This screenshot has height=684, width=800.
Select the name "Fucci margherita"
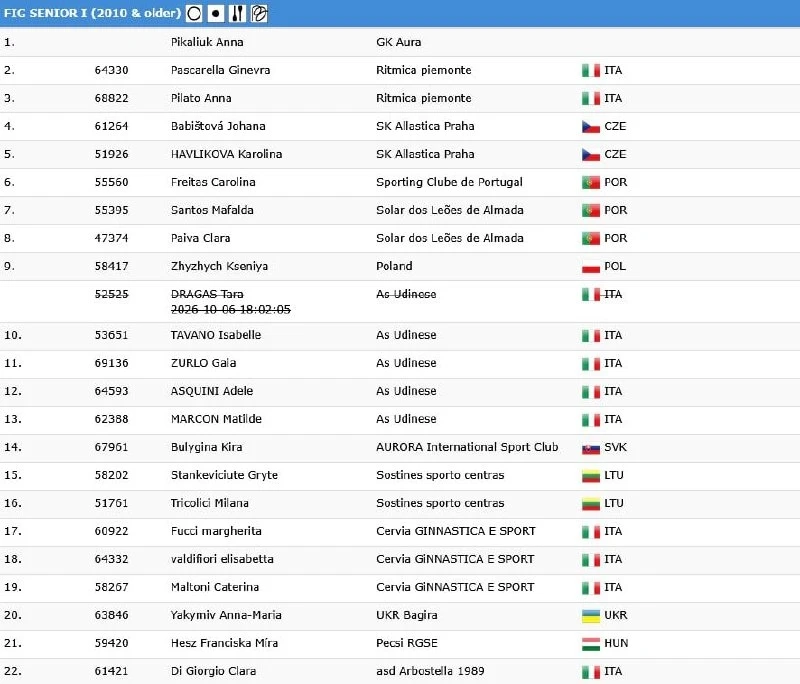[216, 531]
